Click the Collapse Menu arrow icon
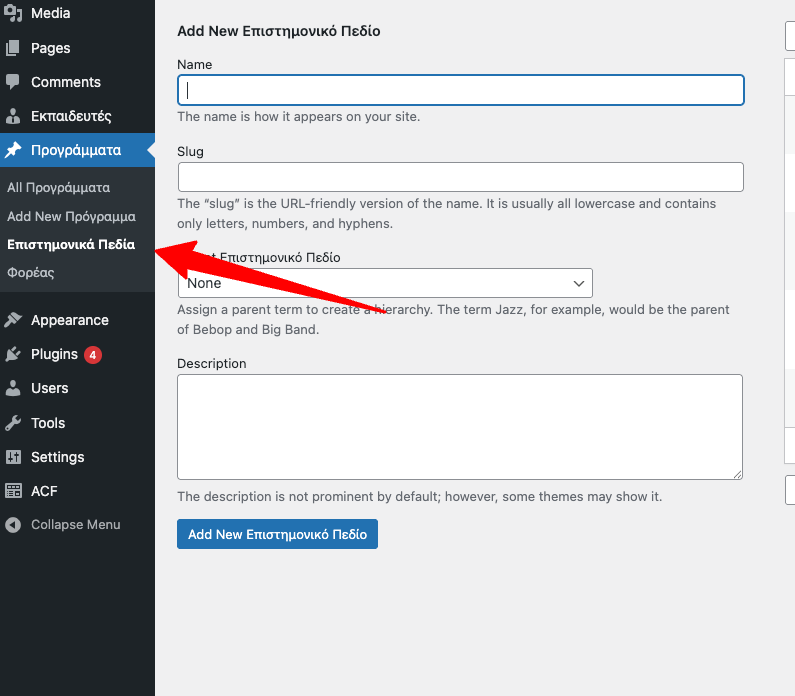Viewport: 795px width, 696px height. click(x=13, y=525)
